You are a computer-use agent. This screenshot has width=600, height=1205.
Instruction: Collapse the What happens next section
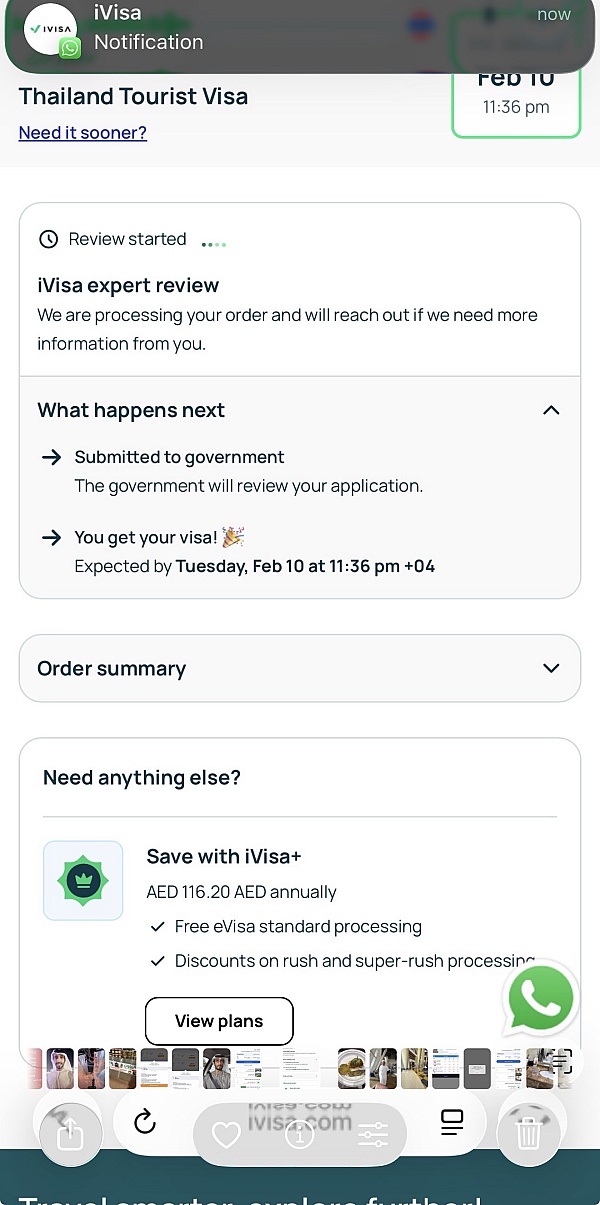pyautogui.click(x=551, y=410)
